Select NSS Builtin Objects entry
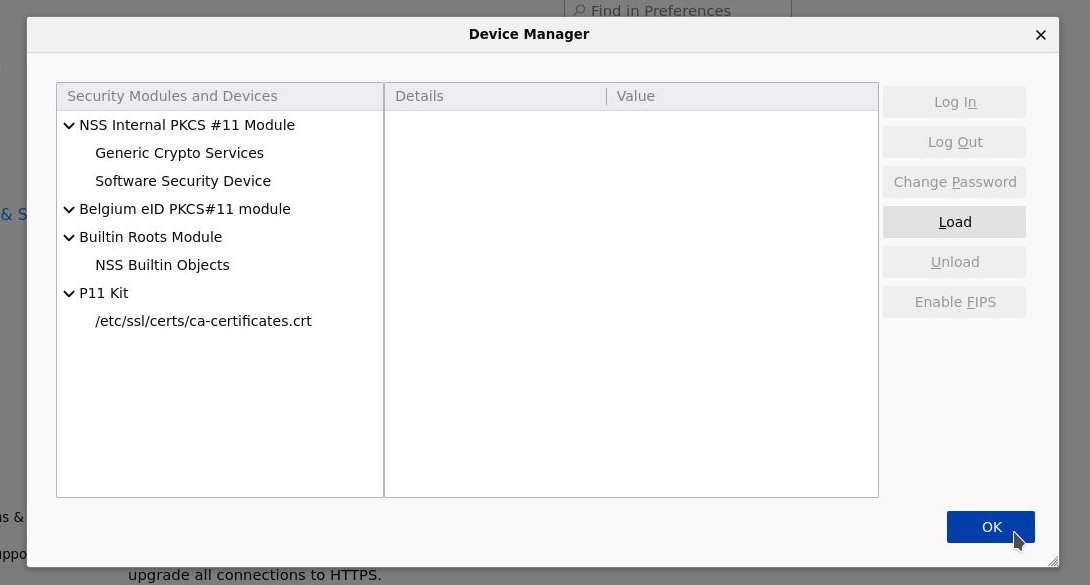Image resolution: width=1090 pixels, height=585 pixels. pyautogui.click(x=220, y=265)
